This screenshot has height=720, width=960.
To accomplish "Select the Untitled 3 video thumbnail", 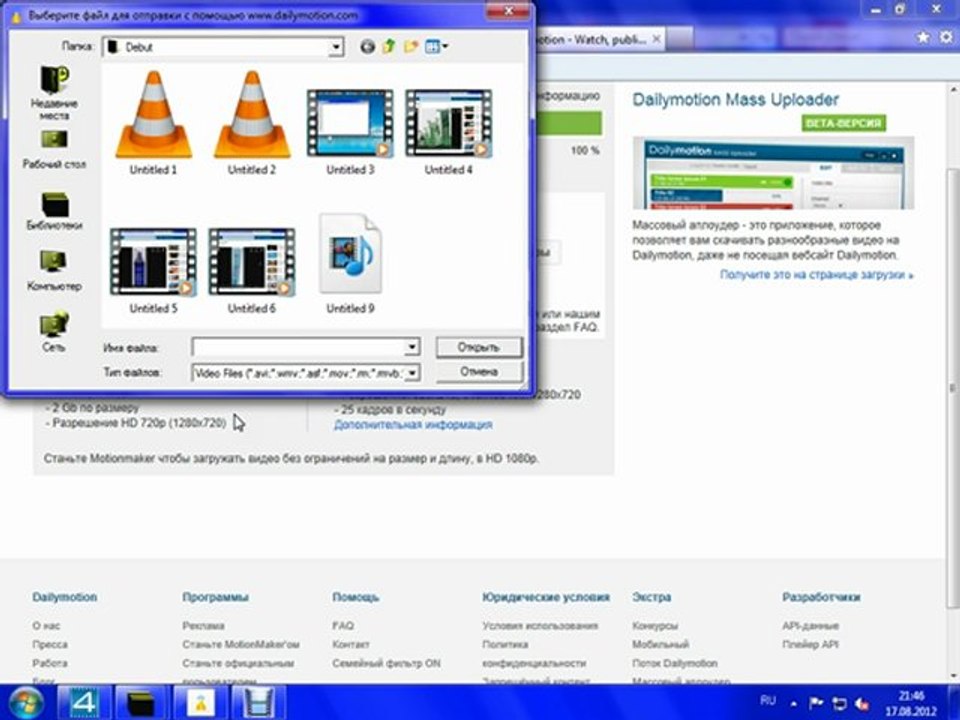I will point(350,132).
